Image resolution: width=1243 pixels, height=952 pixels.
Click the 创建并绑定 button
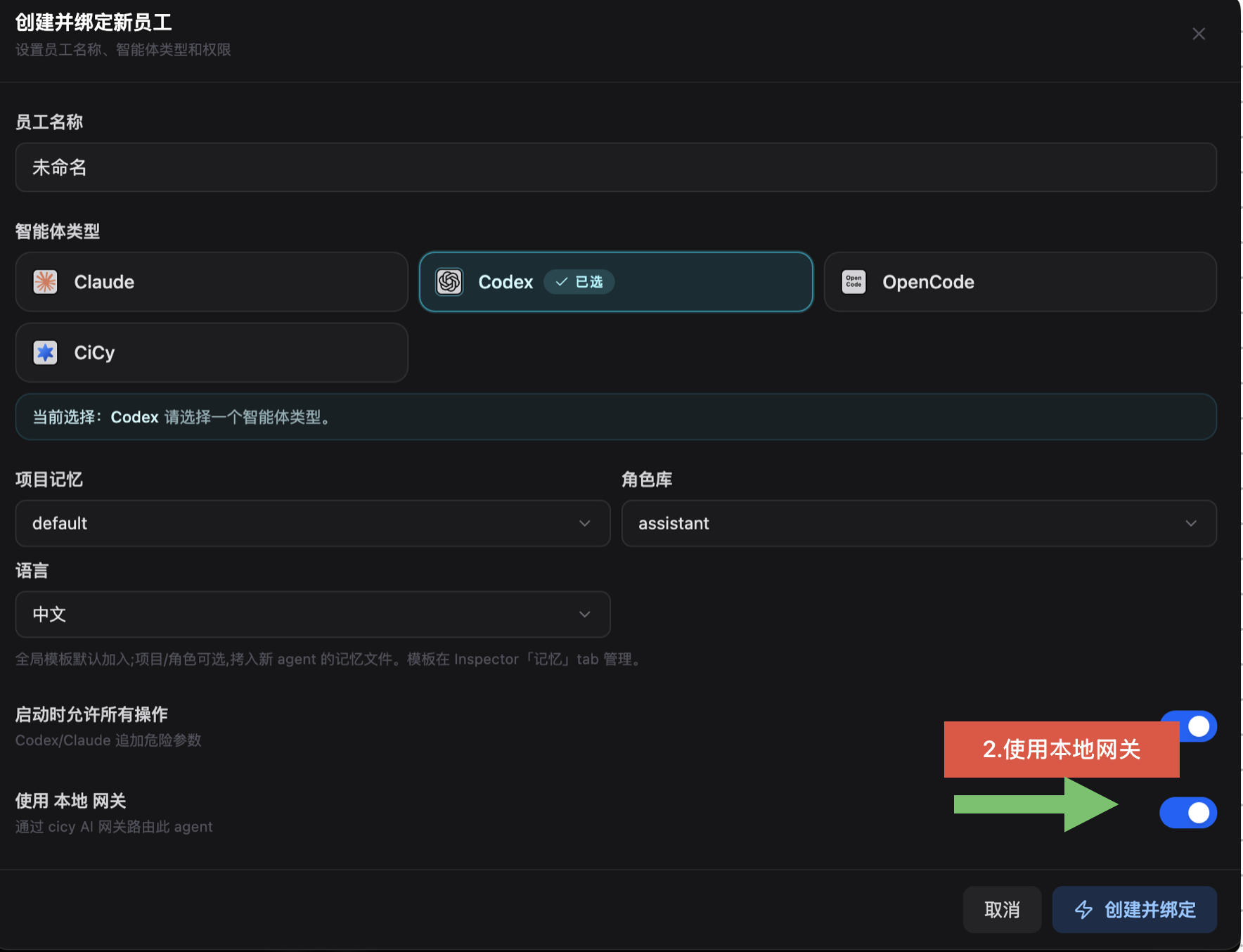pyautogui.click(x=1134, y=910)
